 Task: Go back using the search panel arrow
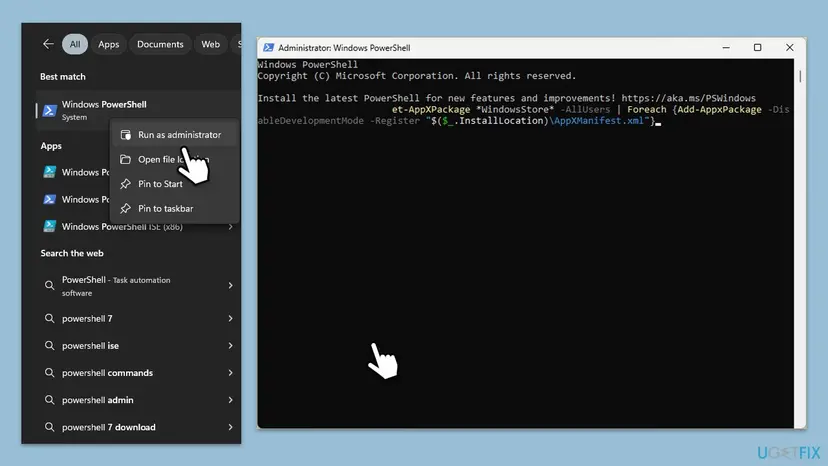[x=48, y=44]
